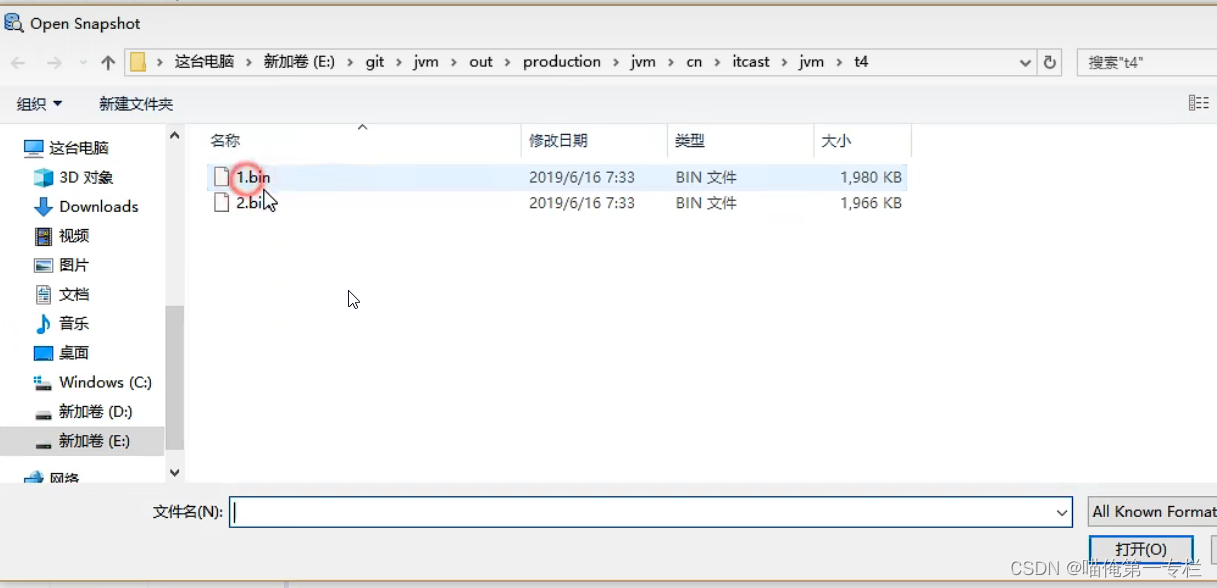Click the cn breadcrumb segment
The height and width of the screenshot is (588, 1217).
pos(694,62)
